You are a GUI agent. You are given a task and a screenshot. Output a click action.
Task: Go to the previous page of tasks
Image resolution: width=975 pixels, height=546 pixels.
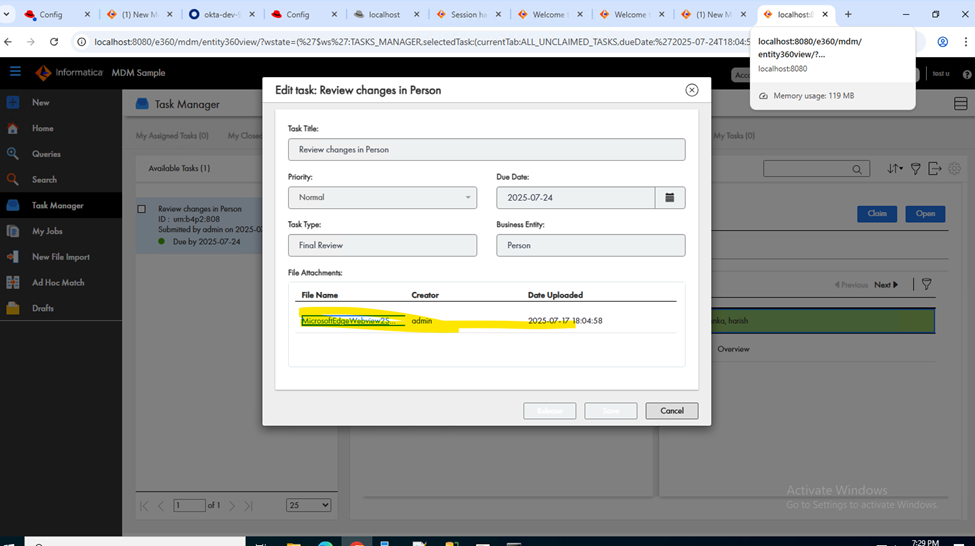pos(161,506)
